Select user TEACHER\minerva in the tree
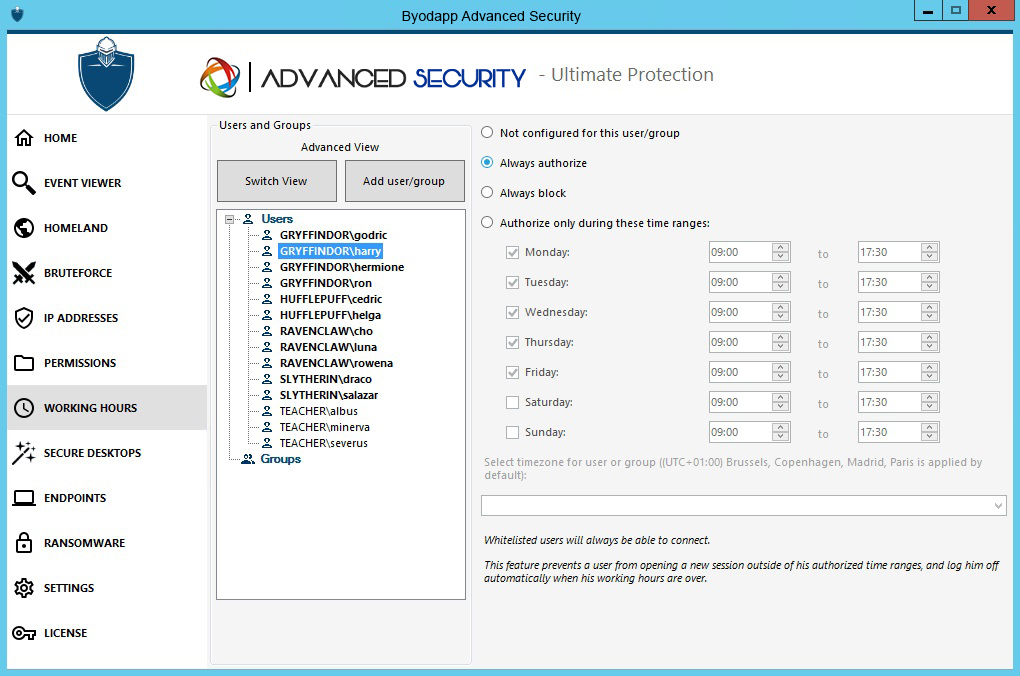 tap(325, 427)
